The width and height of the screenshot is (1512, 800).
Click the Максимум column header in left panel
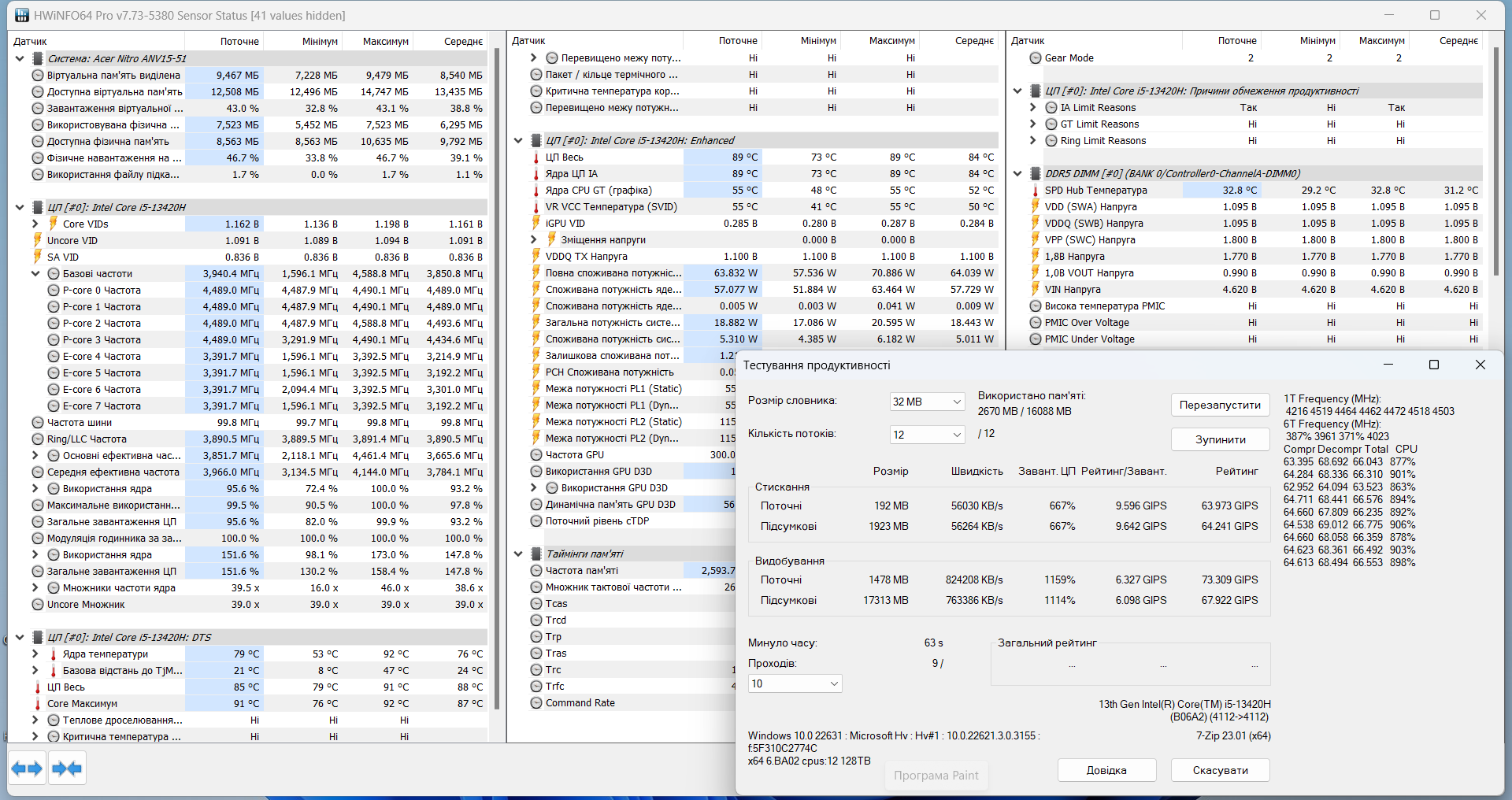click(x=385, y=41)
